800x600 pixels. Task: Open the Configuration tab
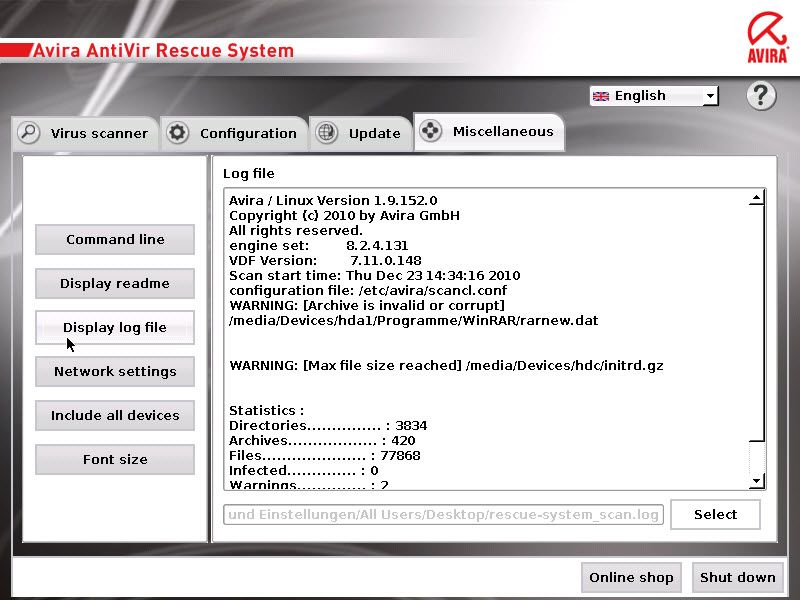[235, 133]
